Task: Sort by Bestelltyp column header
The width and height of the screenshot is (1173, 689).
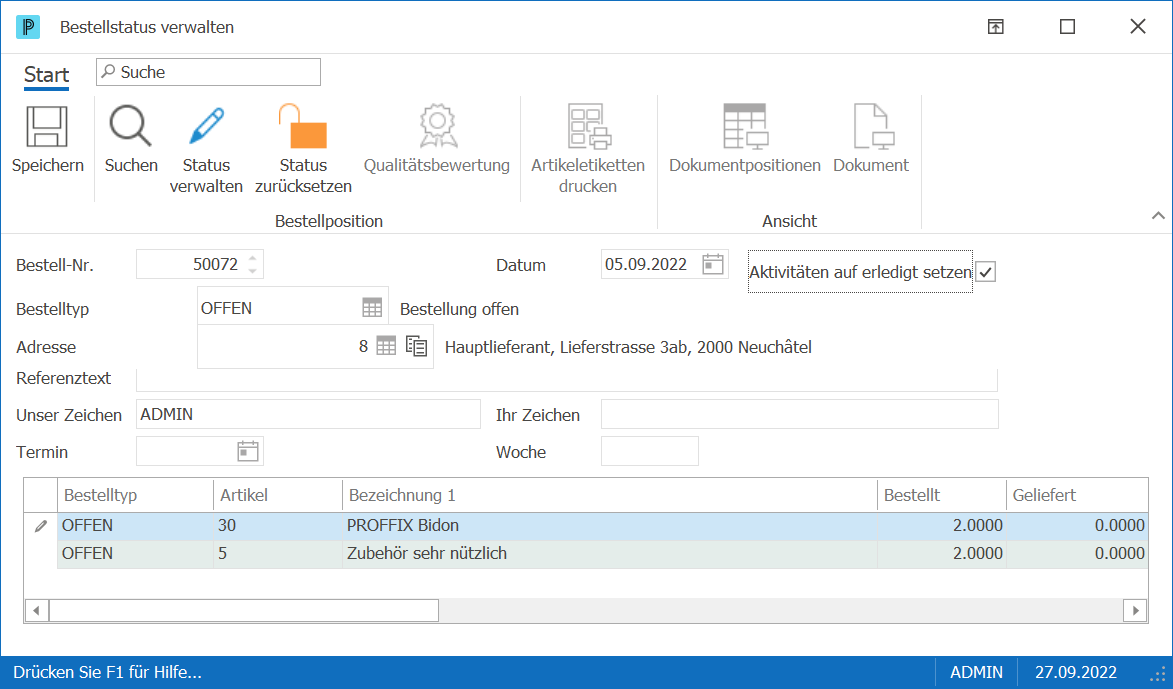Action: 135,495
